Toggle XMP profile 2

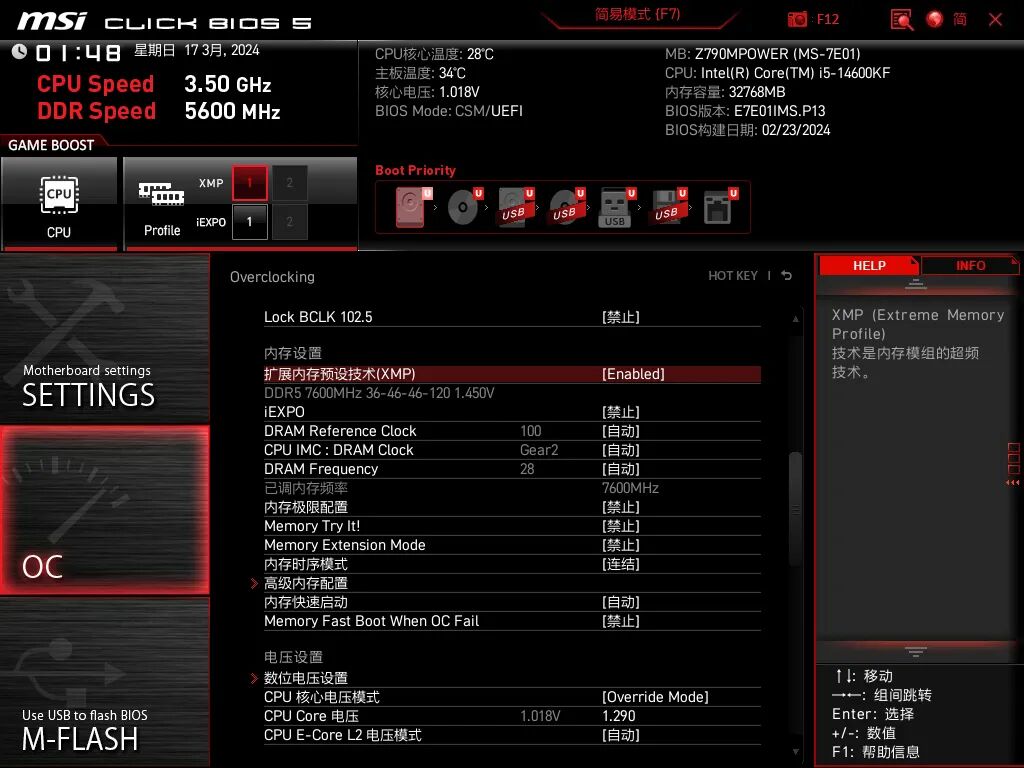coord(289,183)
